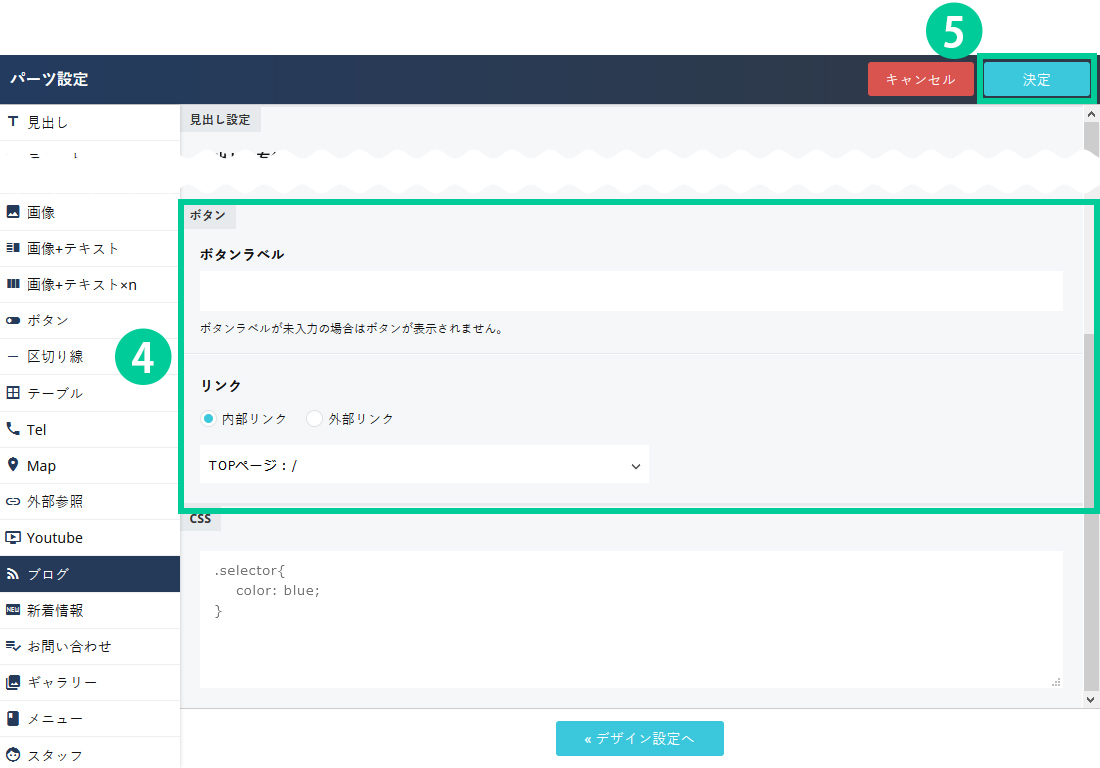The height and width of the screenshot is (768, 1100).
Task: Open the お問い合わせ parts menu item
Action: pyautogui.click(x=68, y=646)
